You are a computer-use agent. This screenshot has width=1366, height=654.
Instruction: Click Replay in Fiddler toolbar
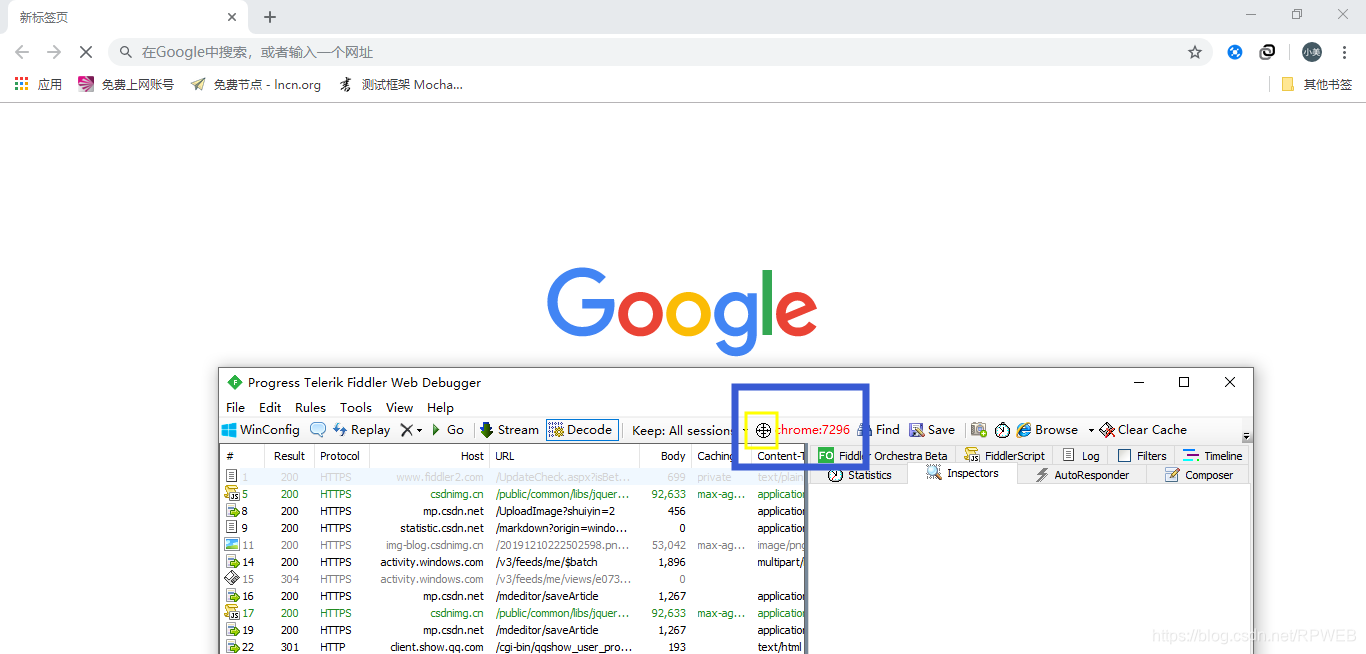click(361, 430)
